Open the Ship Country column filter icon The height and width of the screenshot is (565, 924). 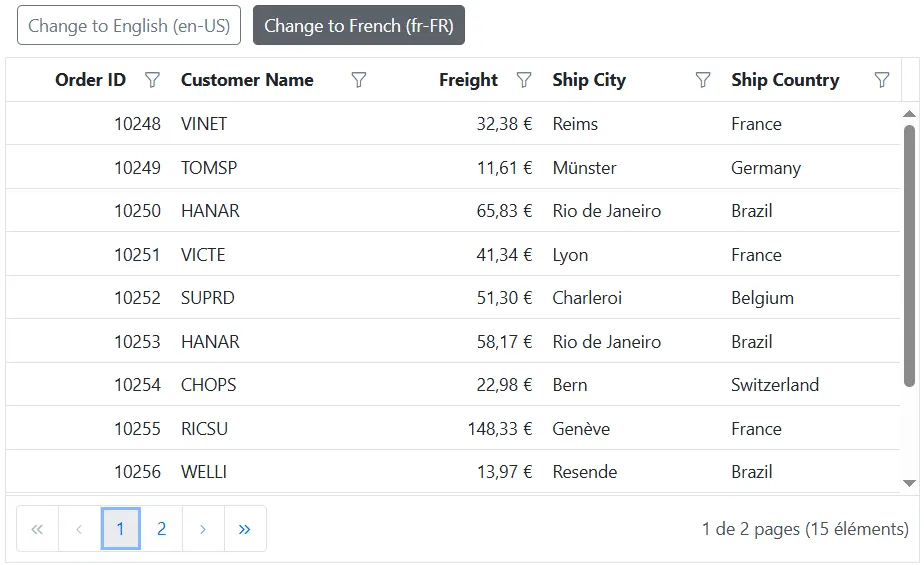tap(882, 80)
